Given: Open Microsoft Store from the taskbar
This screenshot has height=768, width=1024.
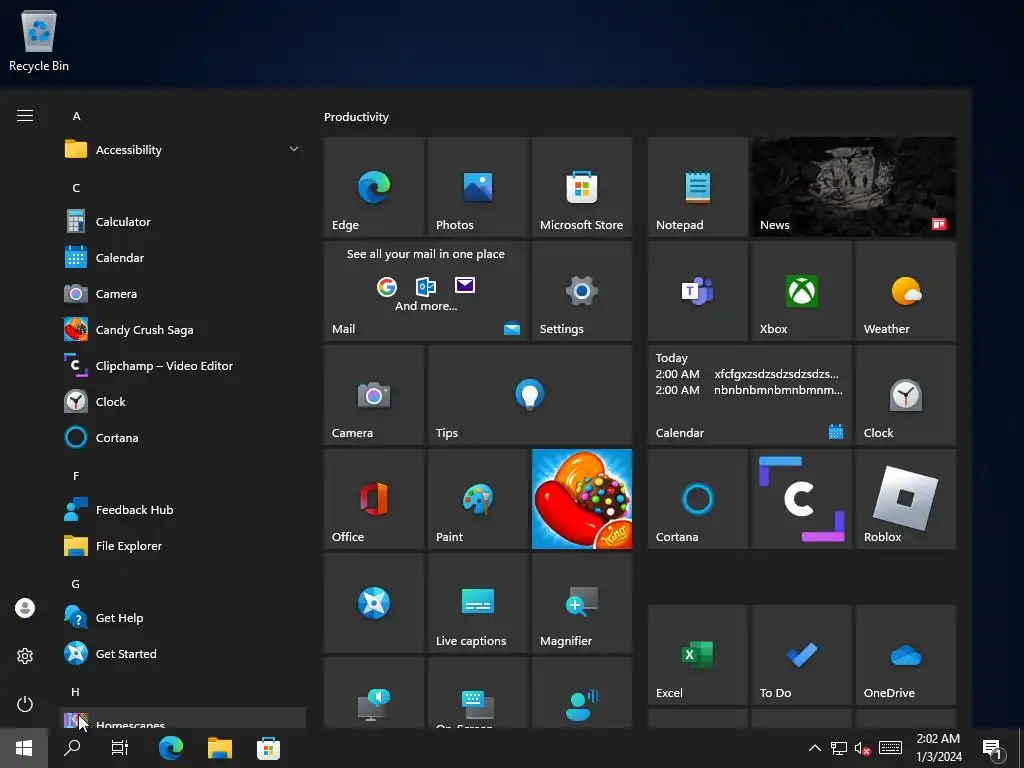Looking at the screenshot, I should 268,748.
